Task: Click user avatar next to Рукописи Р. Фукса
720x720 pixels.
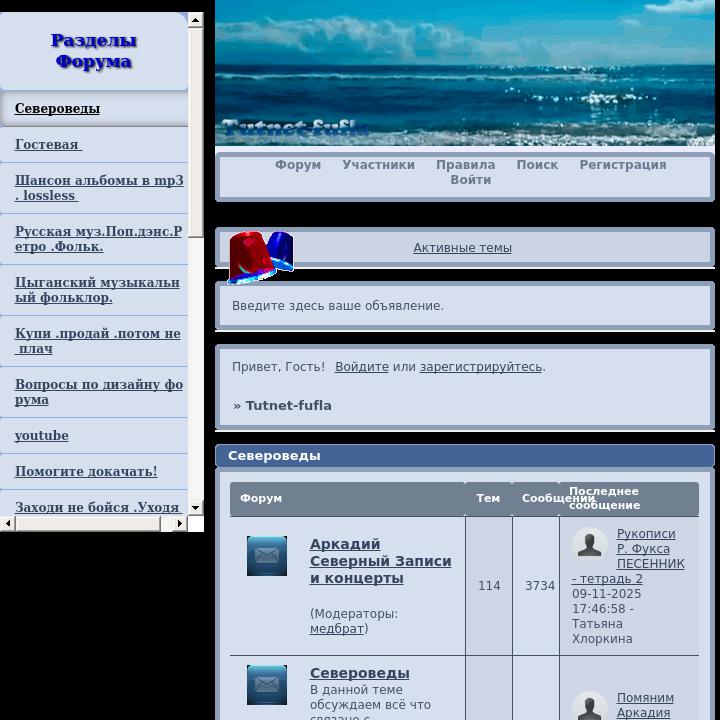Action: pyautogui.click(x=590, y=545)
